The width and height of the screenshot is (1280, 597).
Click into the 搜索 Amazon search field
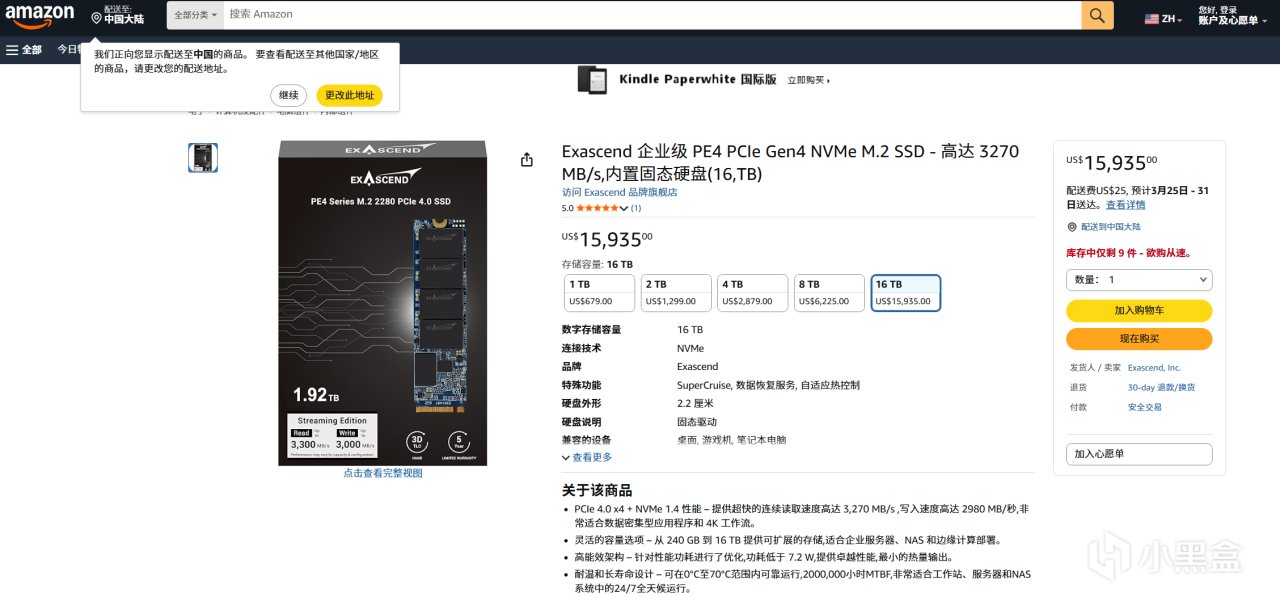pyautogui.click(x=652, y=15)
